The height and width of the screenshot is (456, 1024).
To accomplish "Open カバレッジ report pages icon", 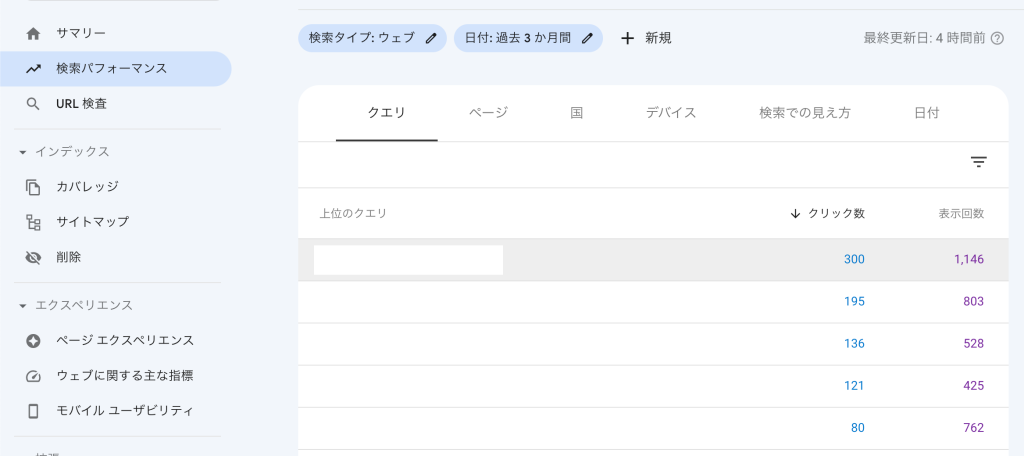I will 33,187.
